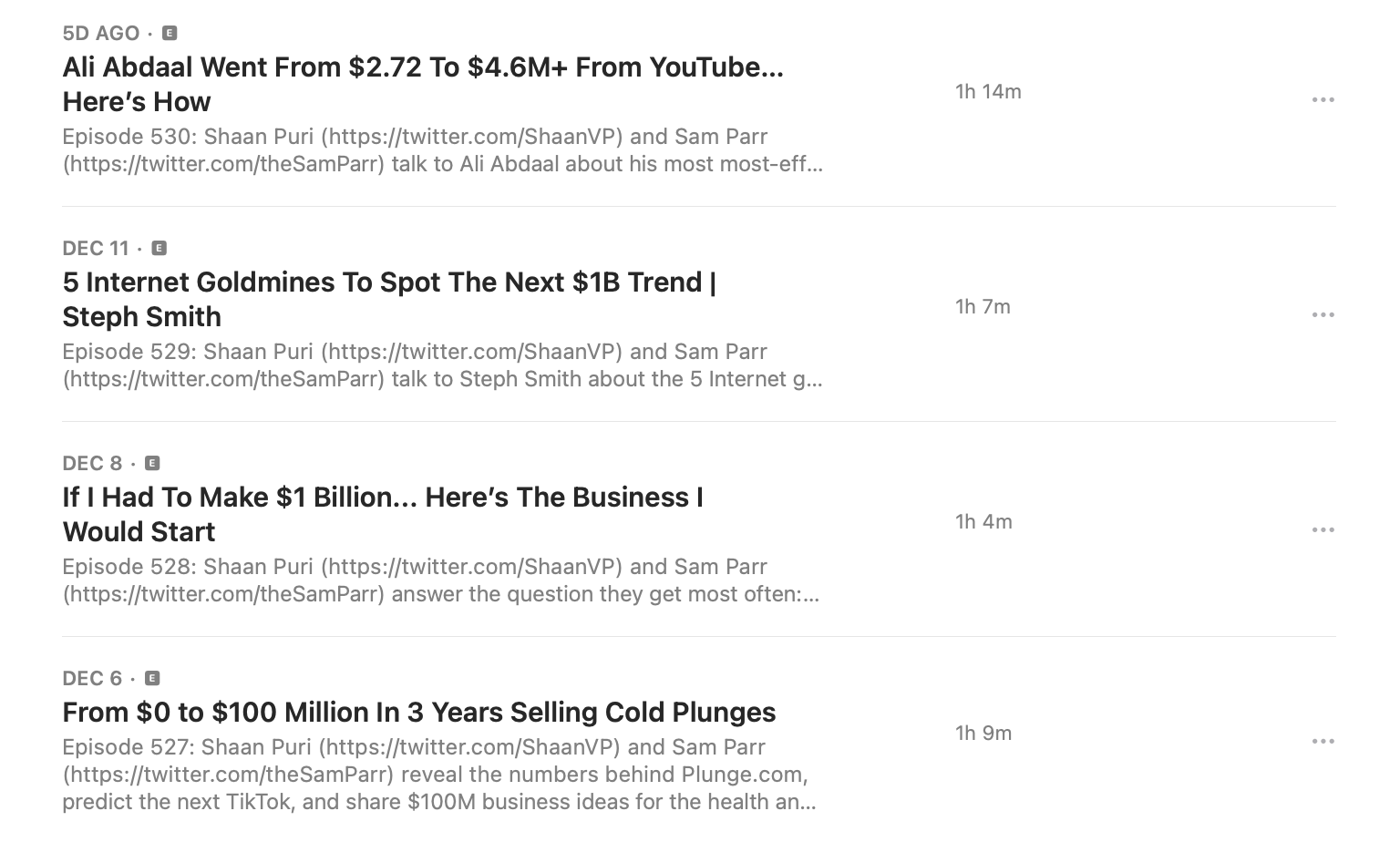Click the explicit badge next to DEC 8
Viewport: 1400px width, 842px height.
pos(152,462)
